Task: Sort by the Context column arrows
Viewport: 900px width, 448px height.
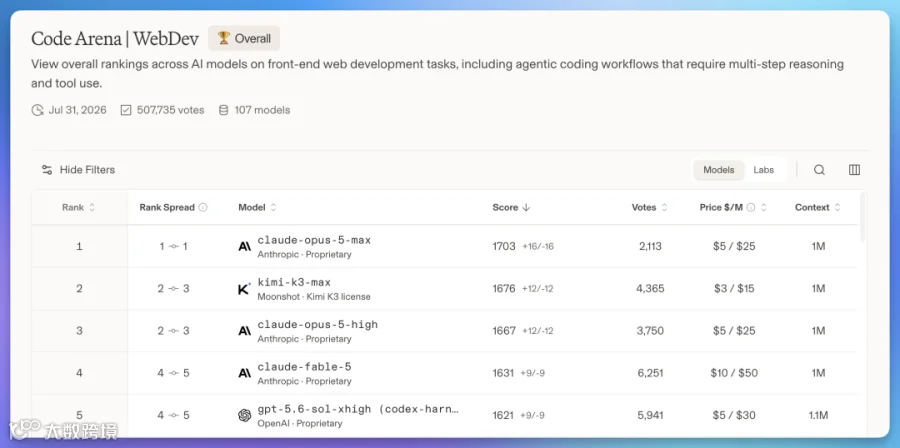Action: 837,208
